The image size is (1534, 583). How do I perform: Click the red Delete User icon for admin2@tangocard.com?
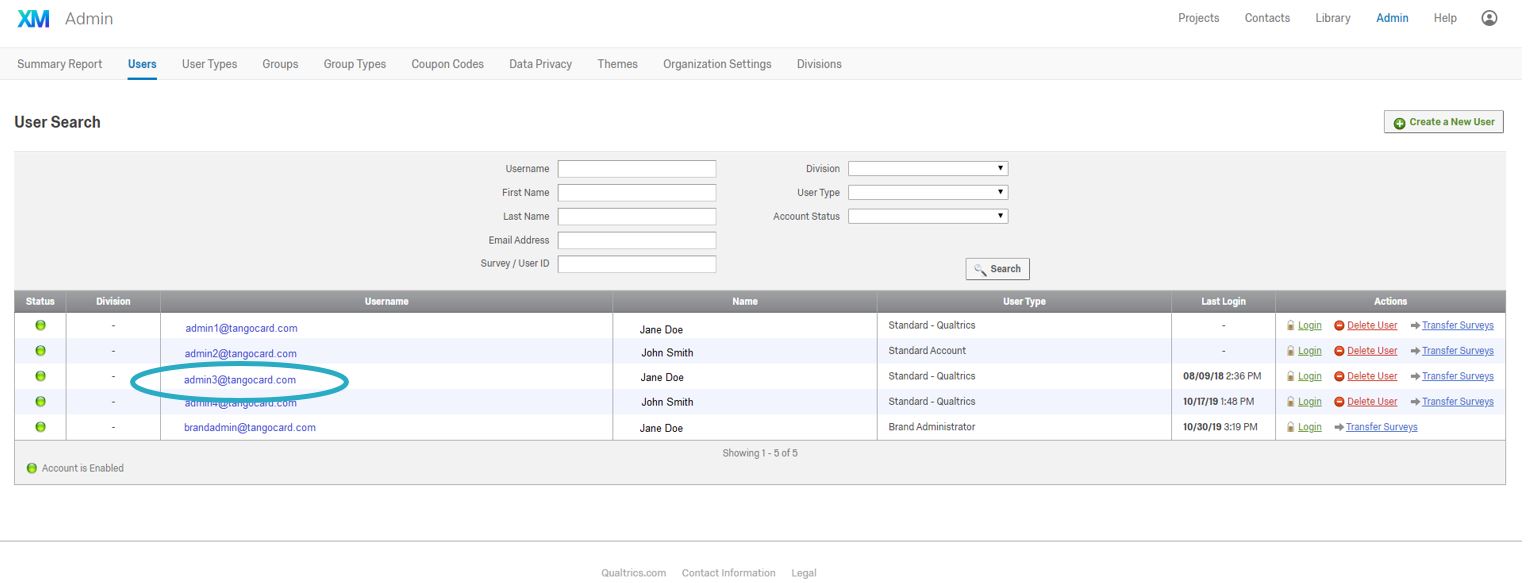click(1340, 350)
